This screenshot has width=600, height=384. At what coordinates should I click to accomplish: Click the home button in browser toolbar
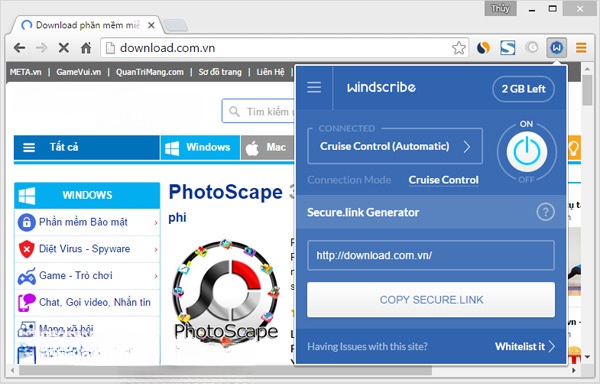point(86,48)
